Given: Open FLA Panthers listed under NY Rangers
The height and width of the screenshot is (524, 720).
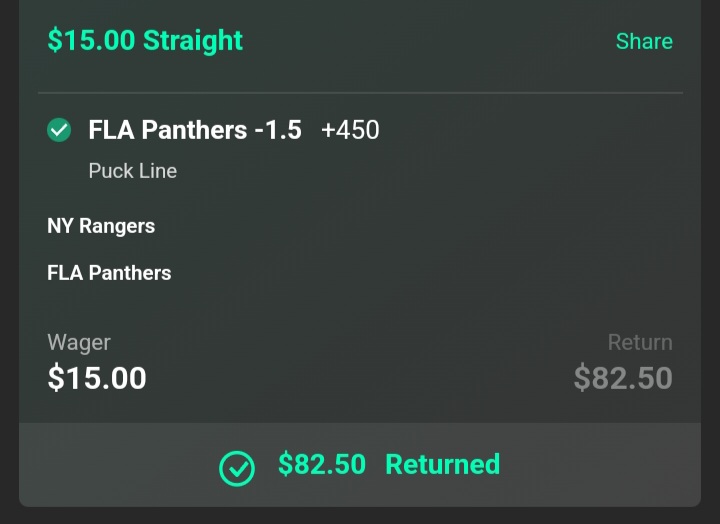Looking at the screenshot, I should (x=109, y=273).
